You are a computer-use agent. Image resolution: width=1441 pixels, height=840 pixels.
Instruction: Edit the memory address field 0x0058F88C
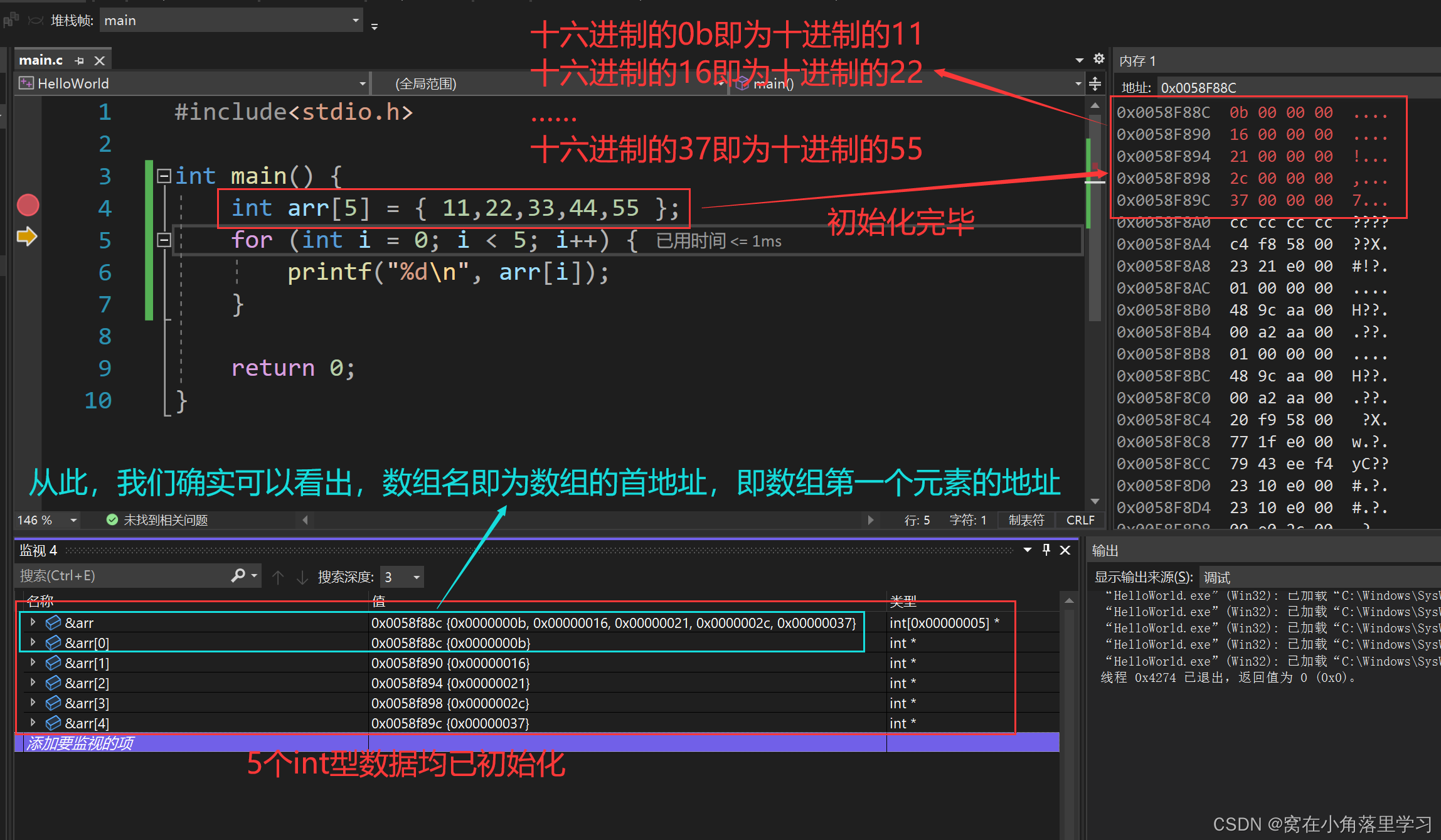click(1299, 88)
